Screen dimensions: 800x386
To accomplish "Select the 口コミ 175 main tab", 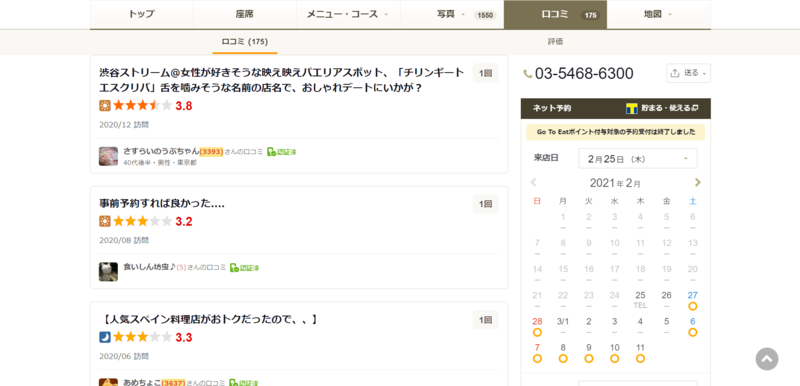I will coord(555,14).
